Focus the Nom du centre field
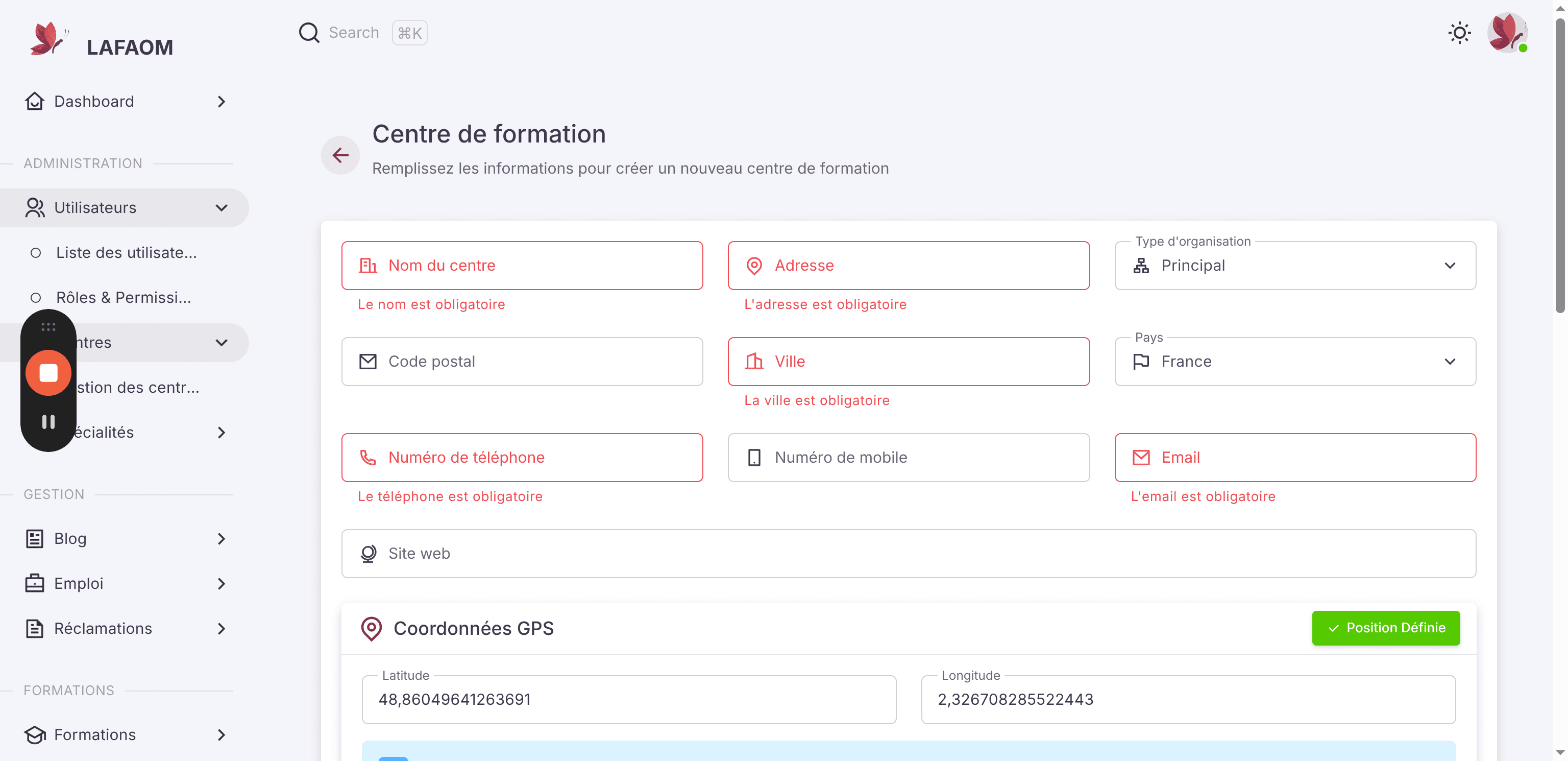The height and width of the screenshot is (761, 1568). pos(522,266)
